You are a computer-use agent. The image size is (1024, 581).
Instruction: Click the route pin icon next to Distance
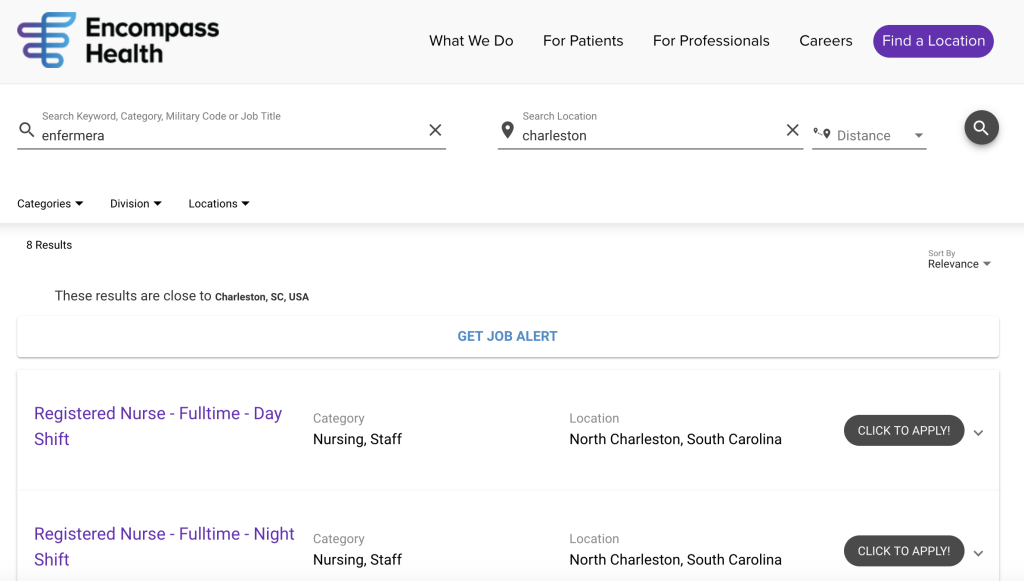(x=822, y=133)
